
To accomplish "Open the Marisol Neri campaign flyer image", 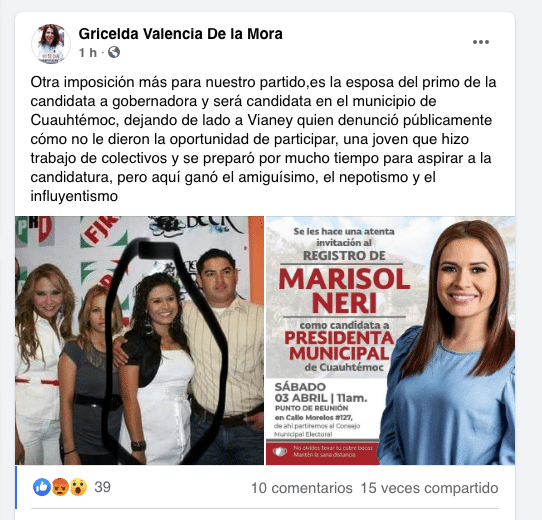I will pyautogui.click(x=390, y=341).
